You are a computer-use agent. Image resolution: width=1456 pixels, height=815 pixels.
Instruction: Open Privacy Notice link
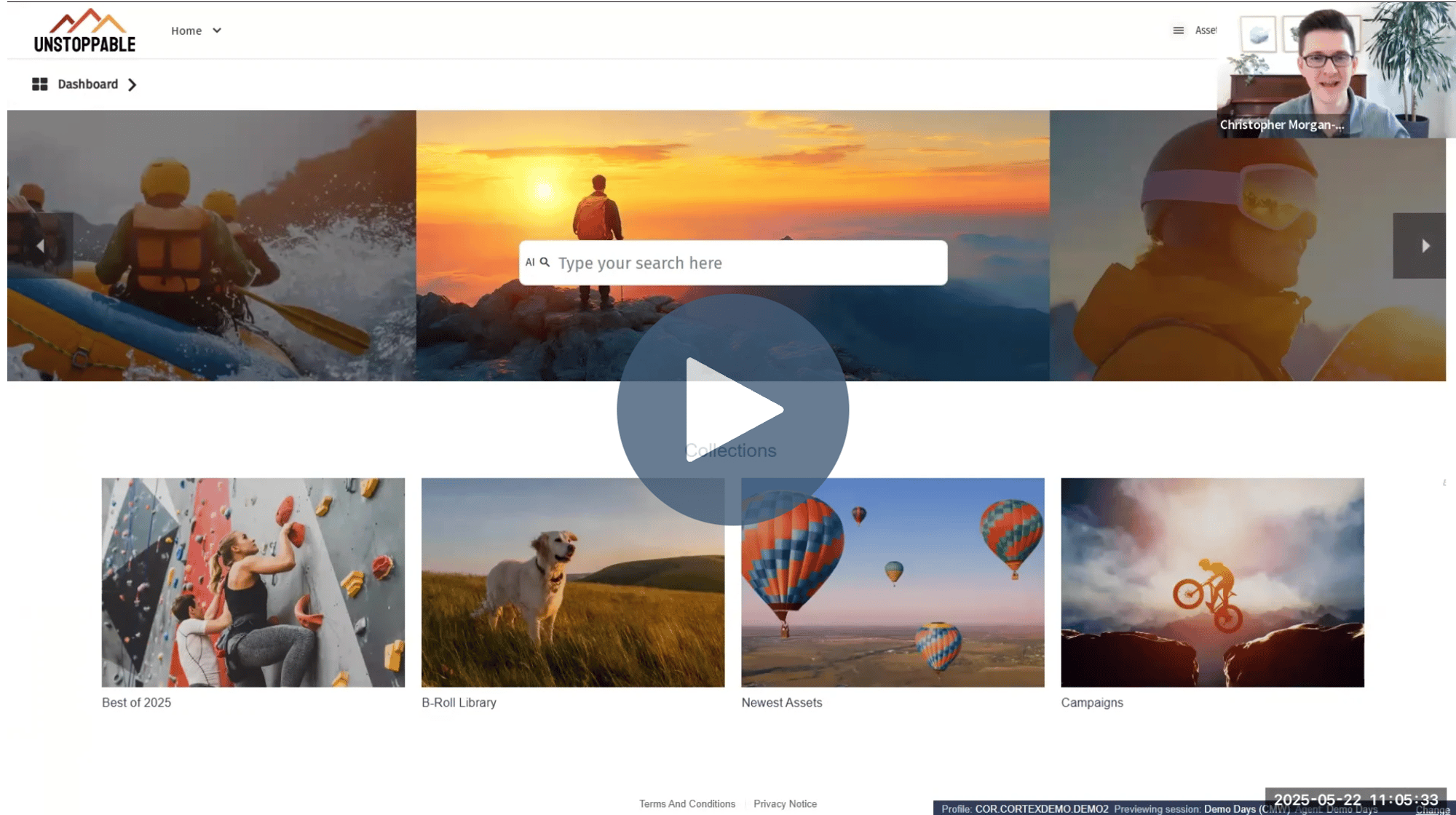click(x=785, y=804)
